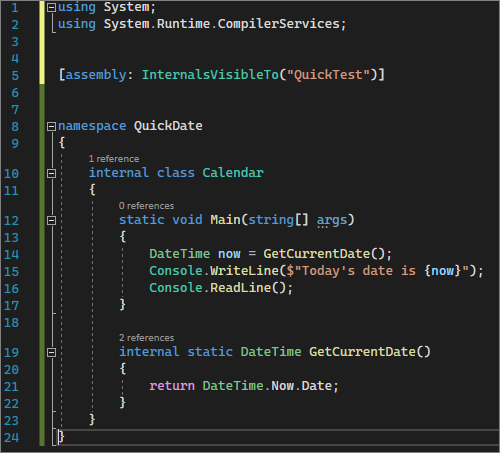The image size is (500, 453).
Task: Click line number 19 in the gutter
Action: point(11,353)
